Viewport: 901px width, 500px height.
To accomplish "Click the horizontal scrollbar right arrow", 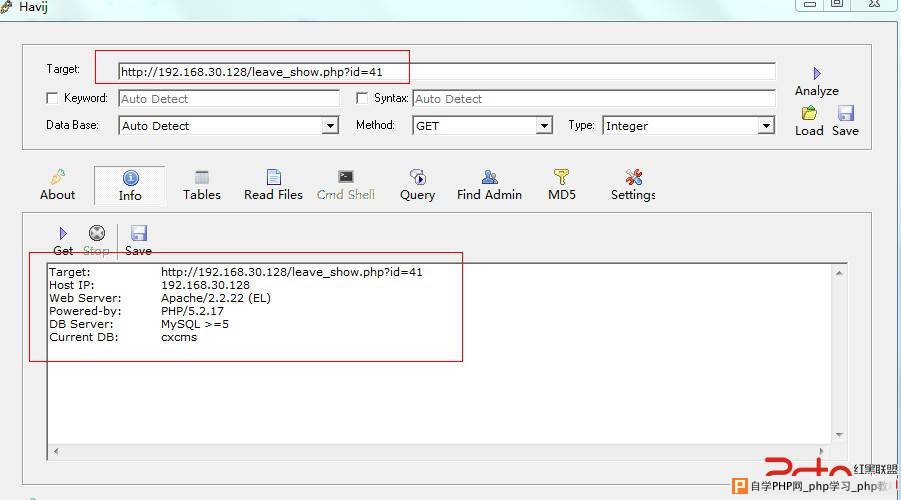I will 821,451.
